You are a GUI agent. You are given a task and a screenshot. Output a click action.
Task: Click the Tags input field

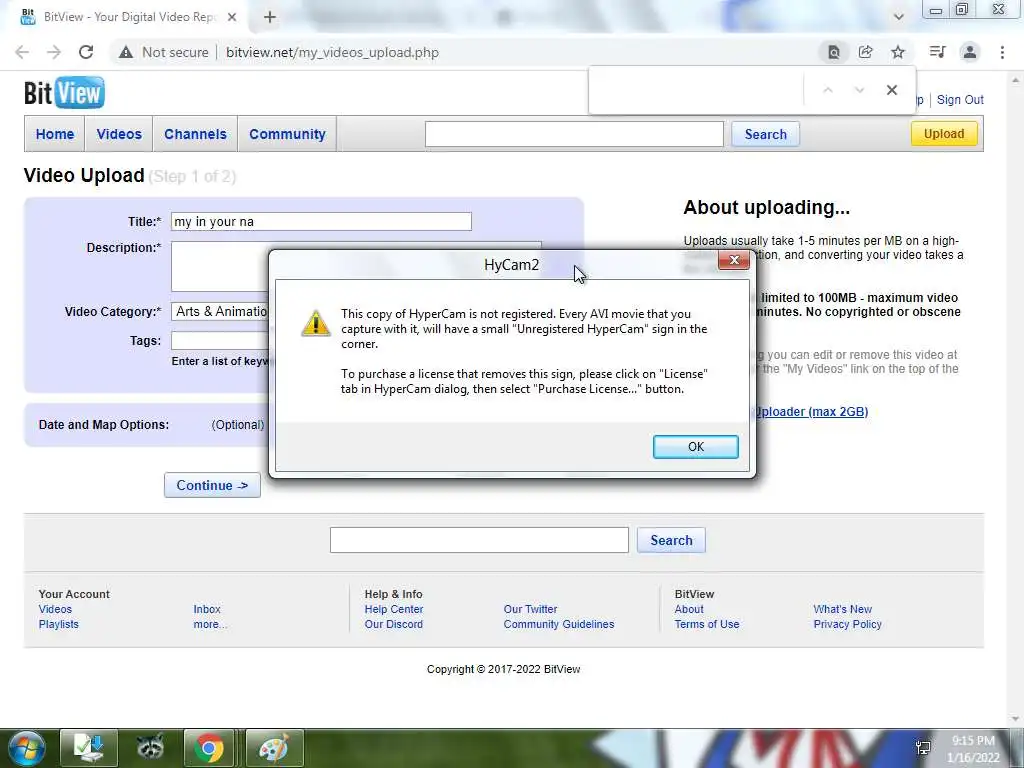point(219,340)
